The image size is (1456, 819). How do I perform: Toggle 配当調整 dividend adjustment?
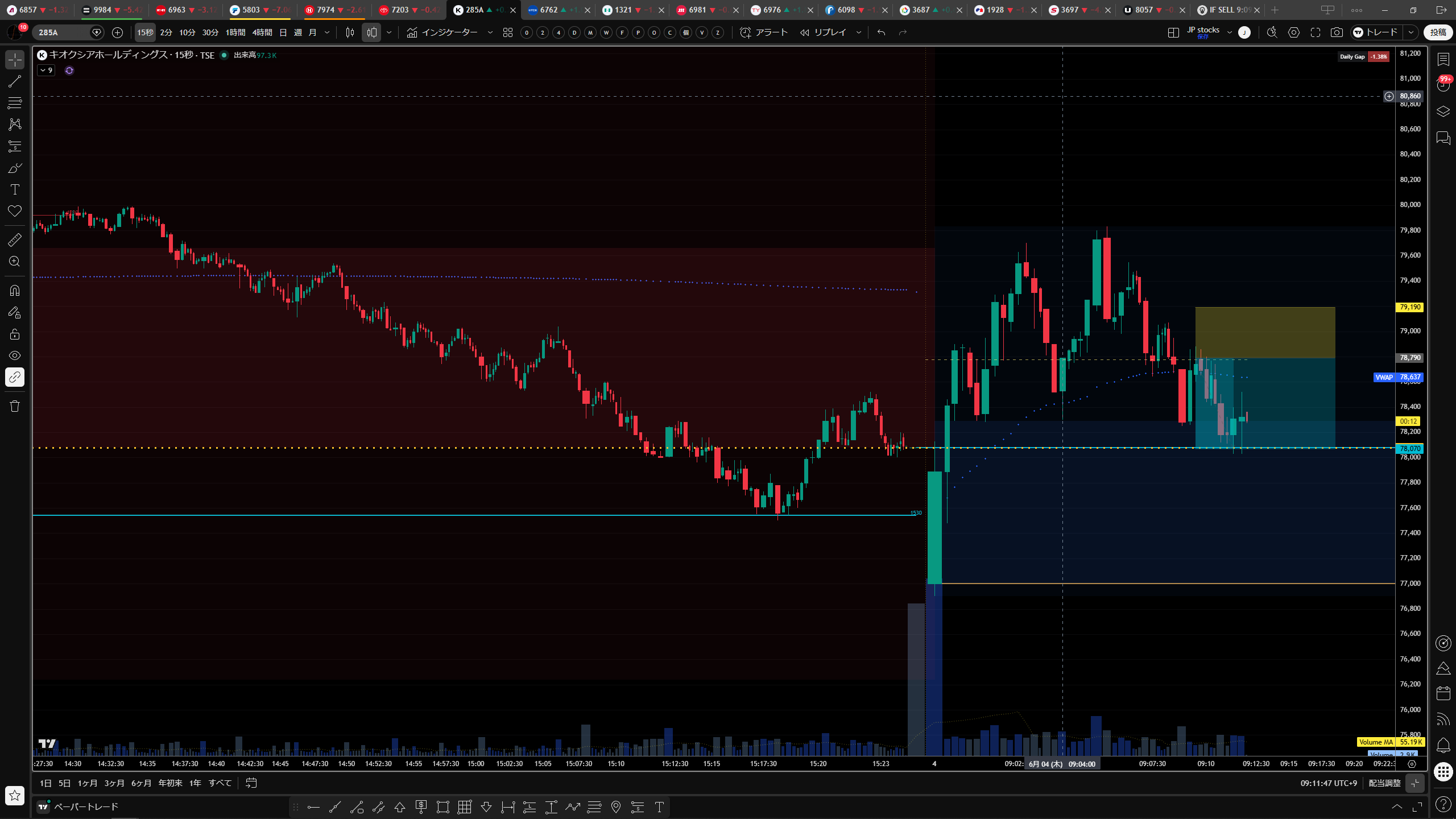(x=1384, y=783)
